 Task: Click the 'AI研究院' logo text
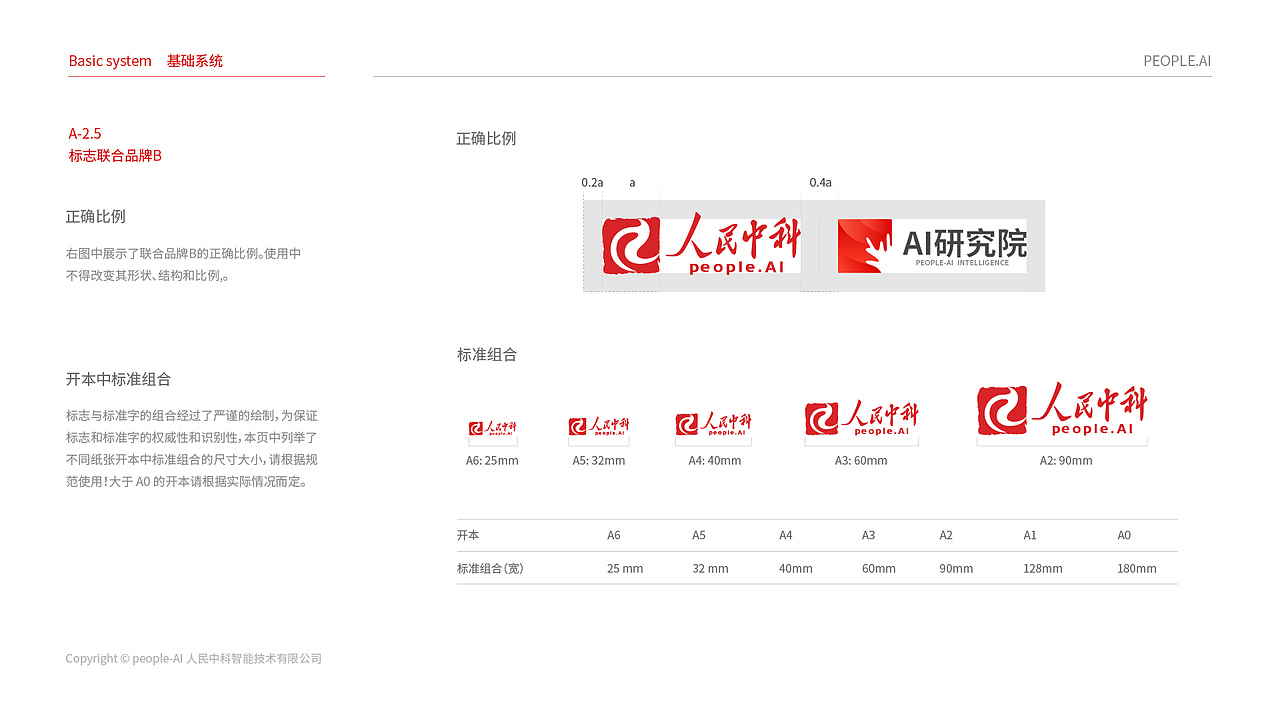tap(964, 243)
